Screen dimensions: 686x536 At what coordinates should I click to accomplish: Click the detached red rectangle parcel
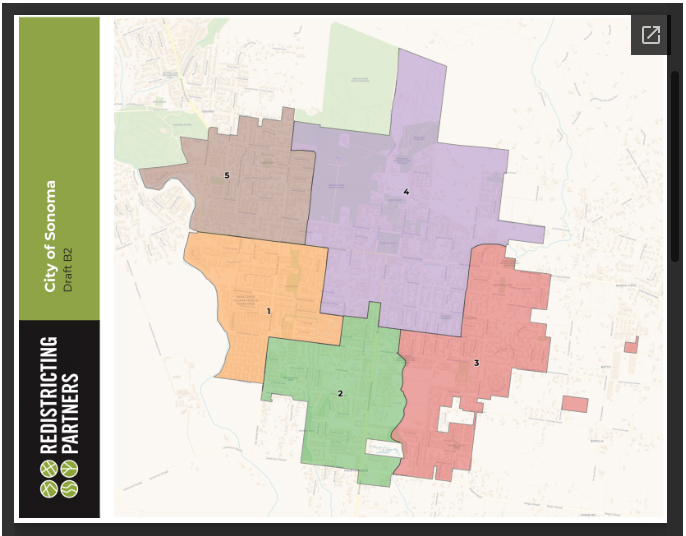pos(575,404)
